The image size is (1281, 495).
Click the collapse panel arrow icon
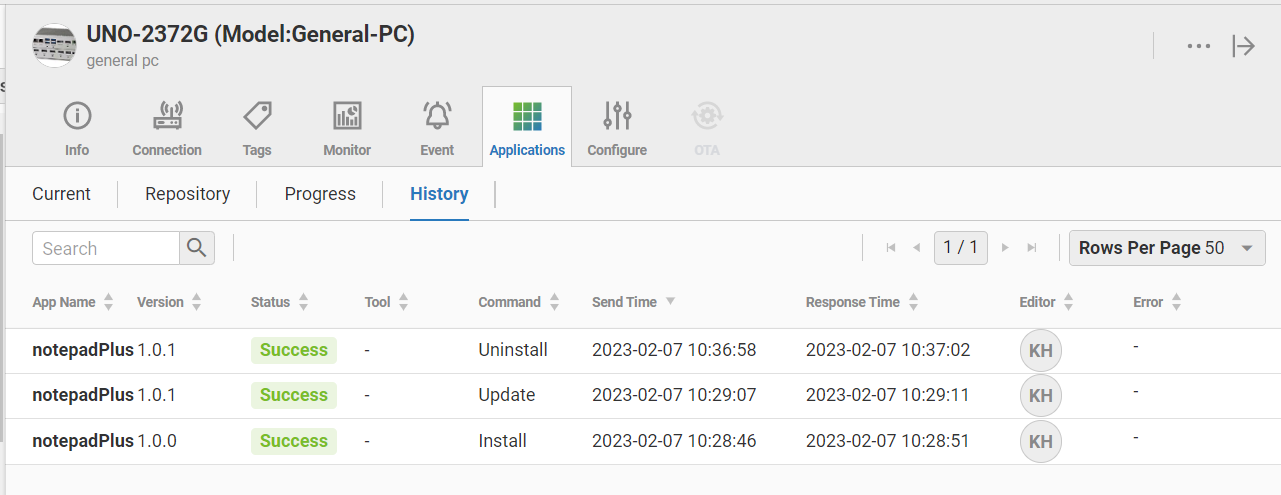pyautogui.click(x=1243, y=46)
